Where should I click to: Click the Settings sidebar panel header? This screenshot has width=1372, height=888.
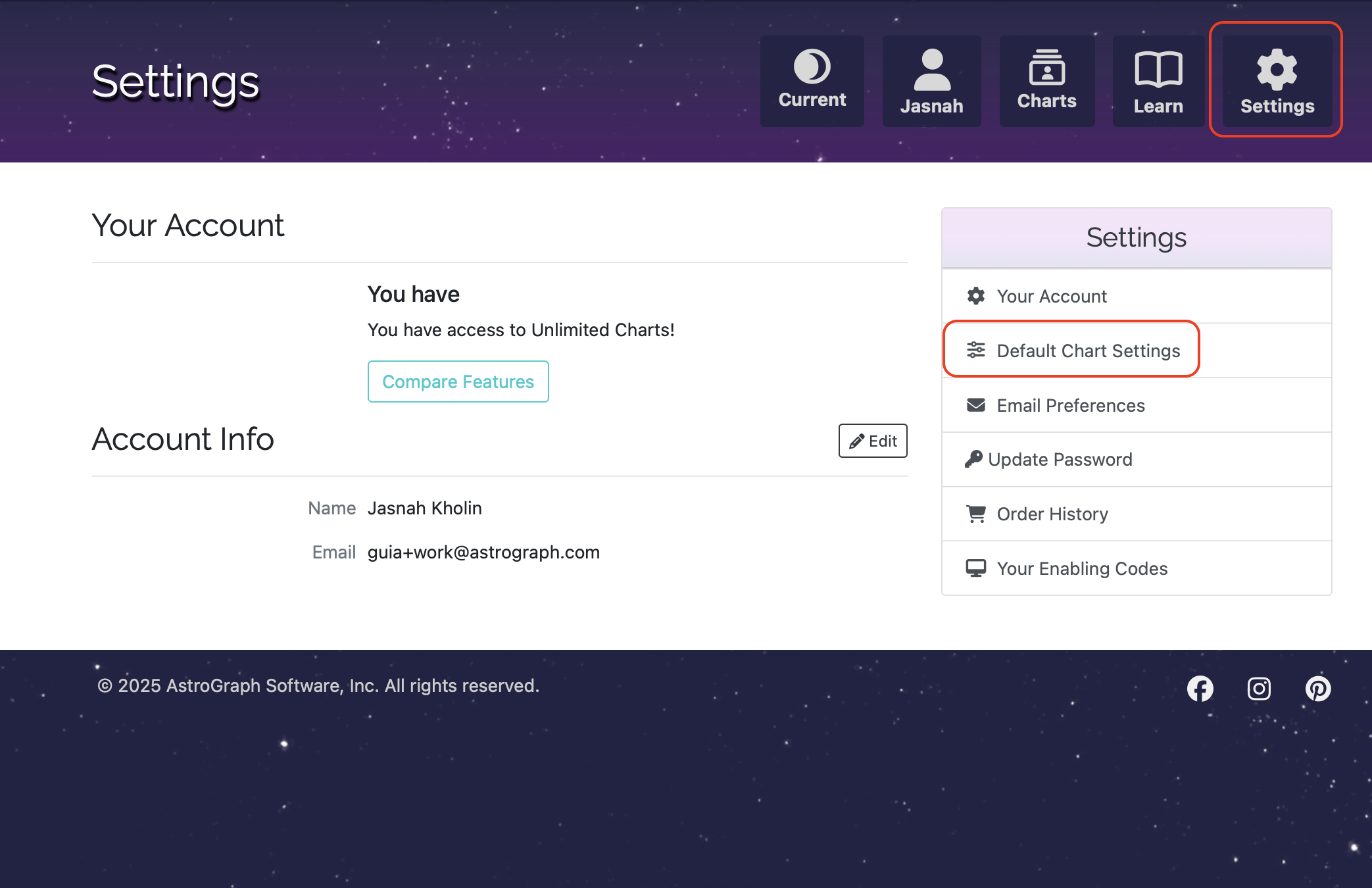pyautogui.click(x=1136, y=237)
